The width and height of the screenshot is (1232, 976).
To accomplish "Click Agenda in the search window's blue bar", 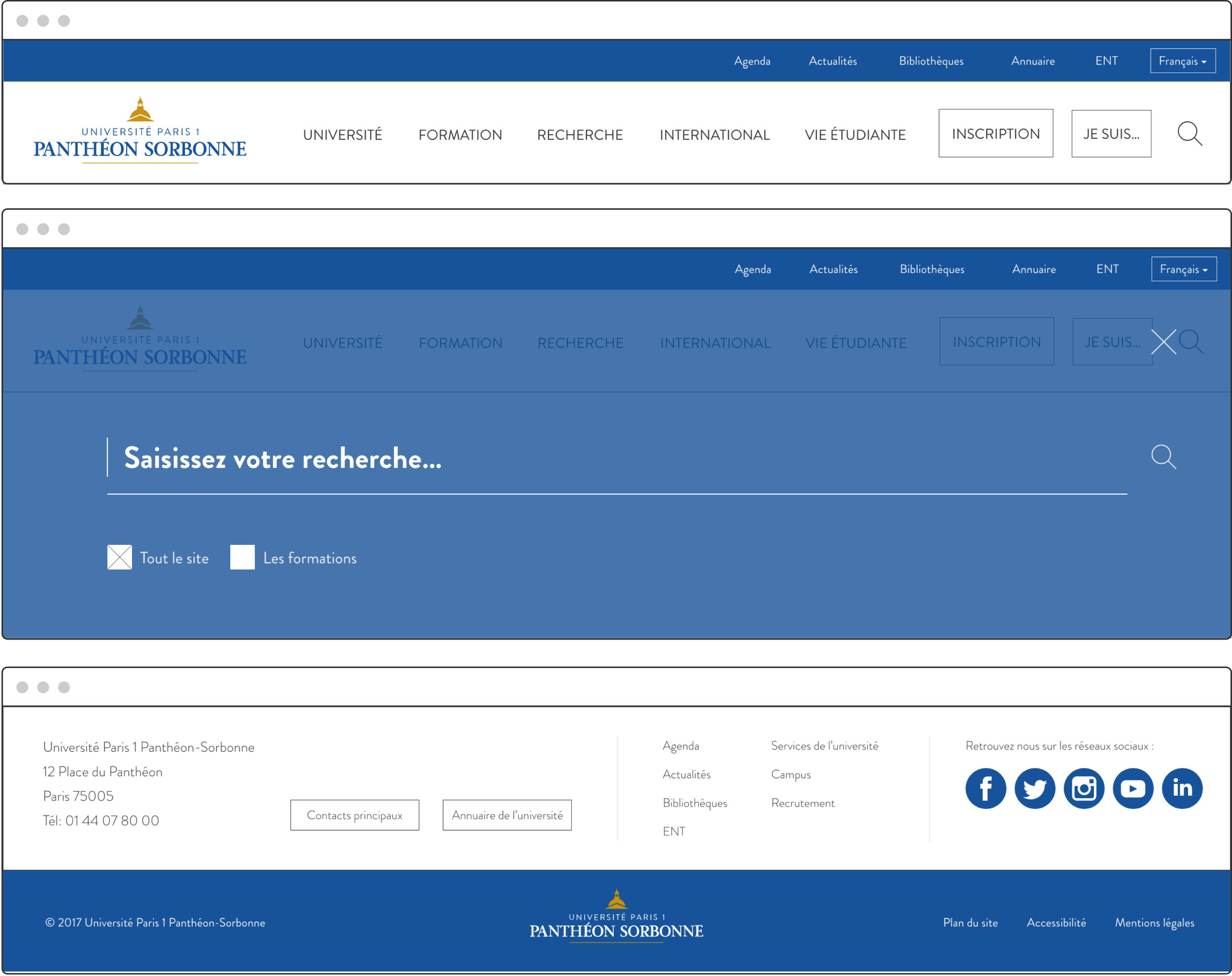I will (x=753, y=269).
